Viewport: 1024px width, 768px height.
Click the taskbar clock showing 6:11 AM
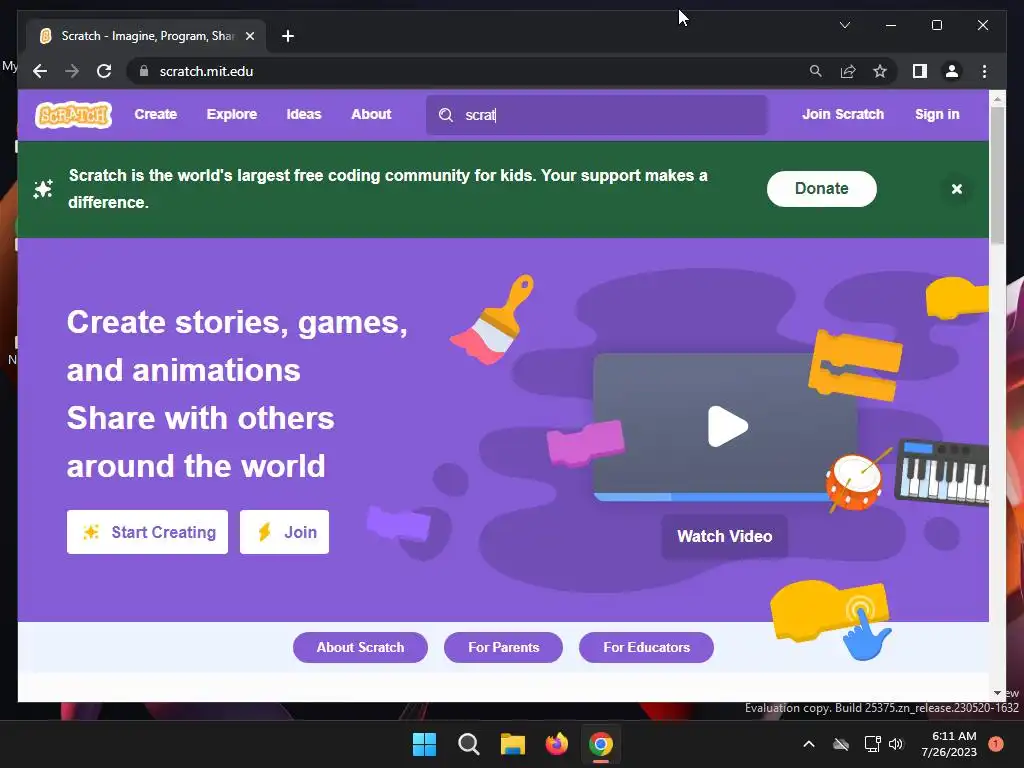point(949,744)
